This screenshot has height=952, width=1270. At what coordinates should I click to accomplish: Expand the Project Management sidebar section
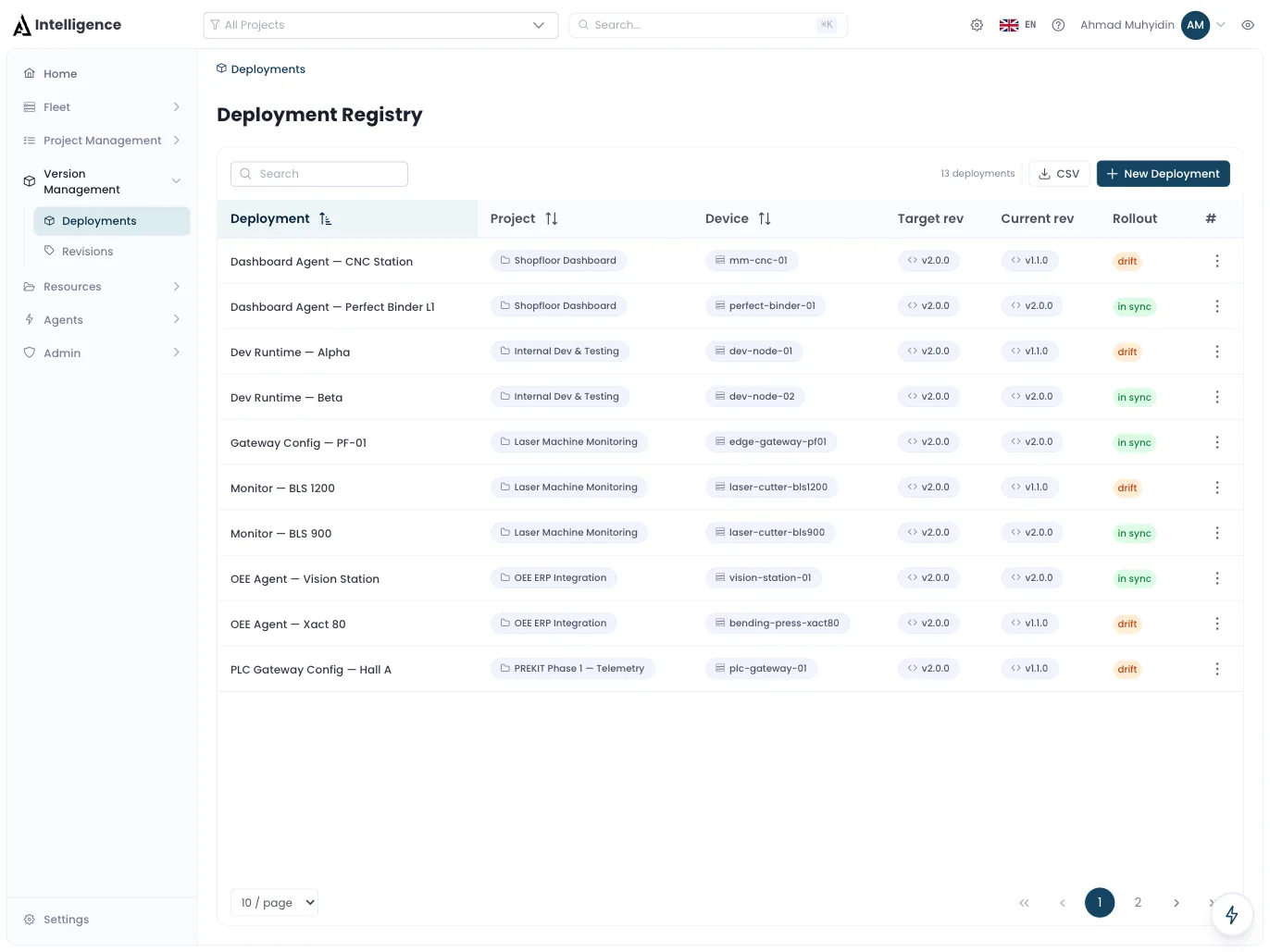[102, 141]
